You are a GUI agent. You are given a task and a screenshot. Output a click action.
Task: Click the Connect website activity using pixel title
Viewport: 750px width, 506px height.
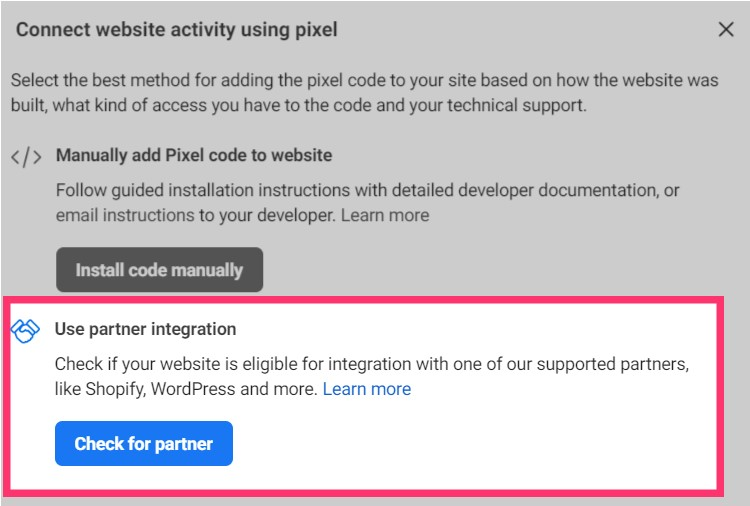pos(177,30)
